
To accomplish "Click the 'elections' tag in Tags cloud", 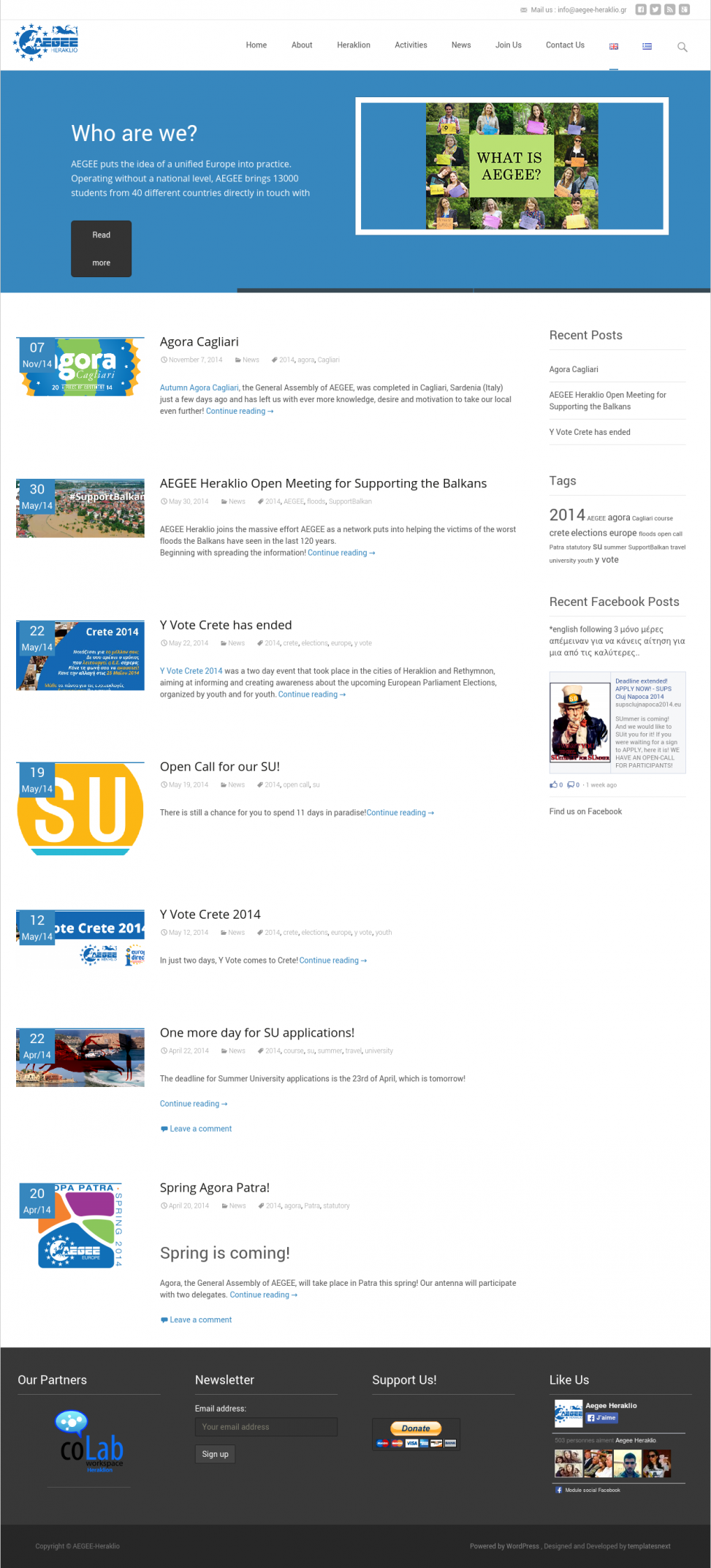I will click(x=589, y=534).
